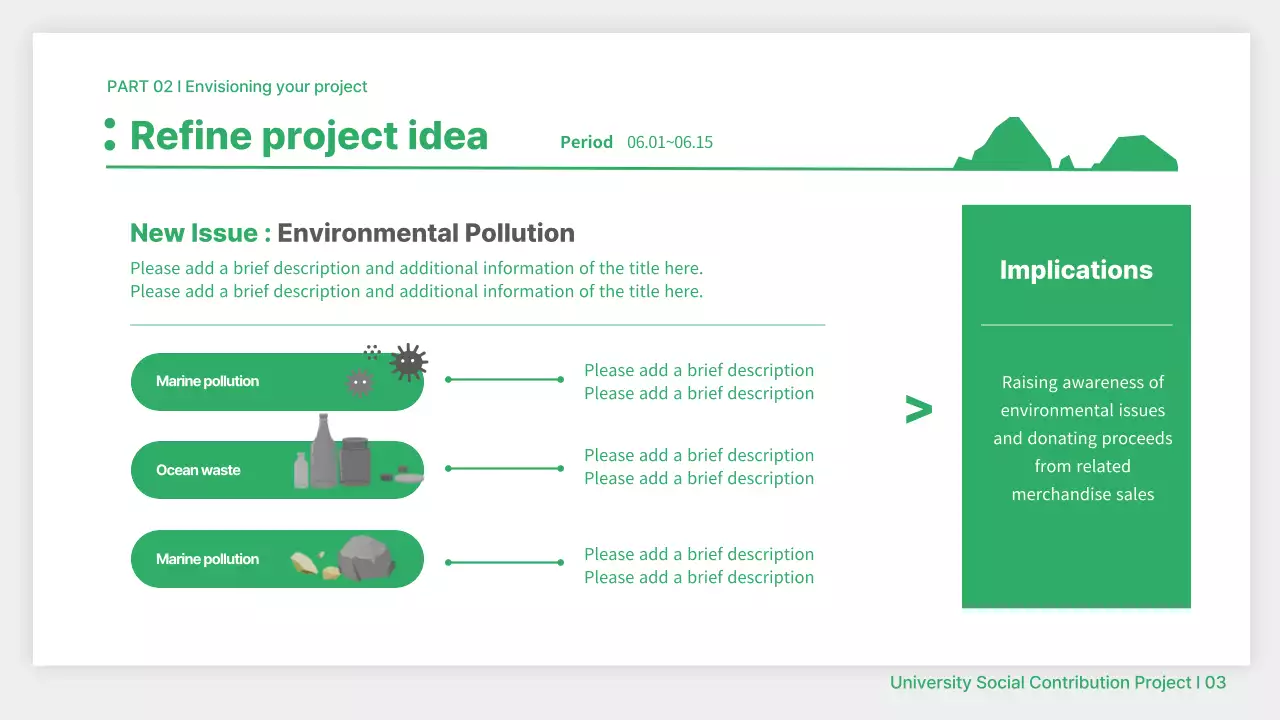The image size is (1280, 720).
Task: Expand the underline below the Implications title
Action: coord(1076,322)
